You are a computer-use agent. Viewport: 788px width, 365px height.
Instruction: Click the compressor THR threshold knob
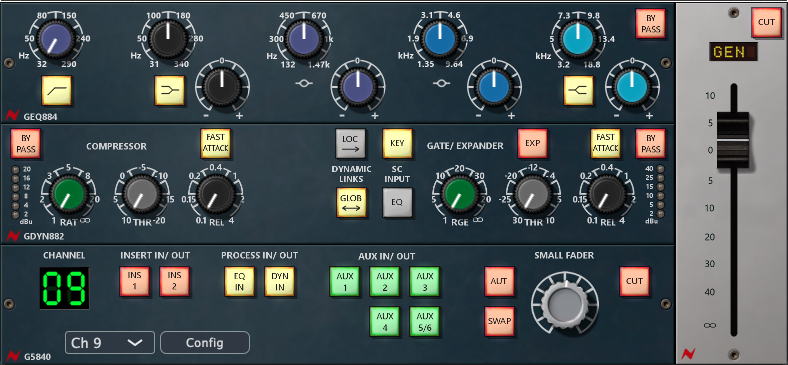coord(141,195)
